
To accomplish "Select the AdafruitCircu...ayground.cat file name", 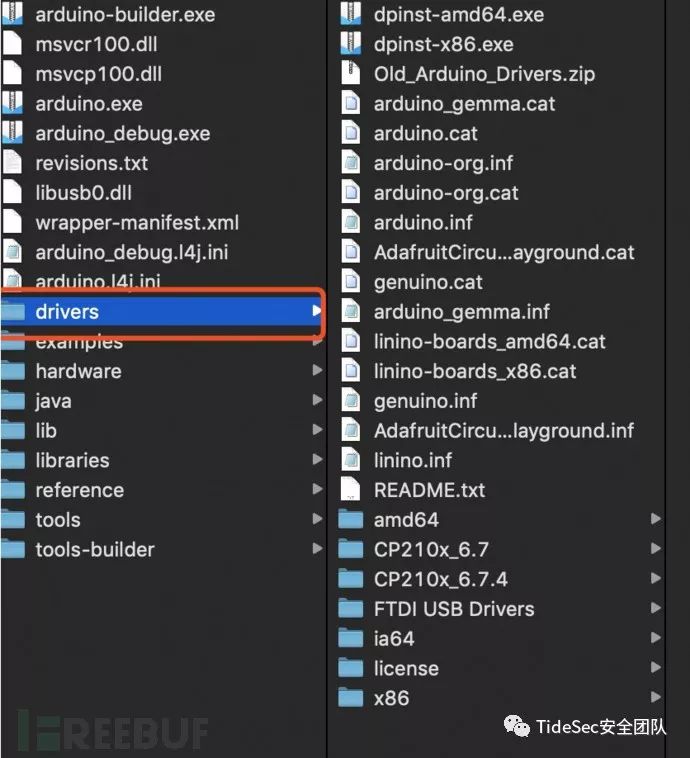I will click(x=504, y=252).
